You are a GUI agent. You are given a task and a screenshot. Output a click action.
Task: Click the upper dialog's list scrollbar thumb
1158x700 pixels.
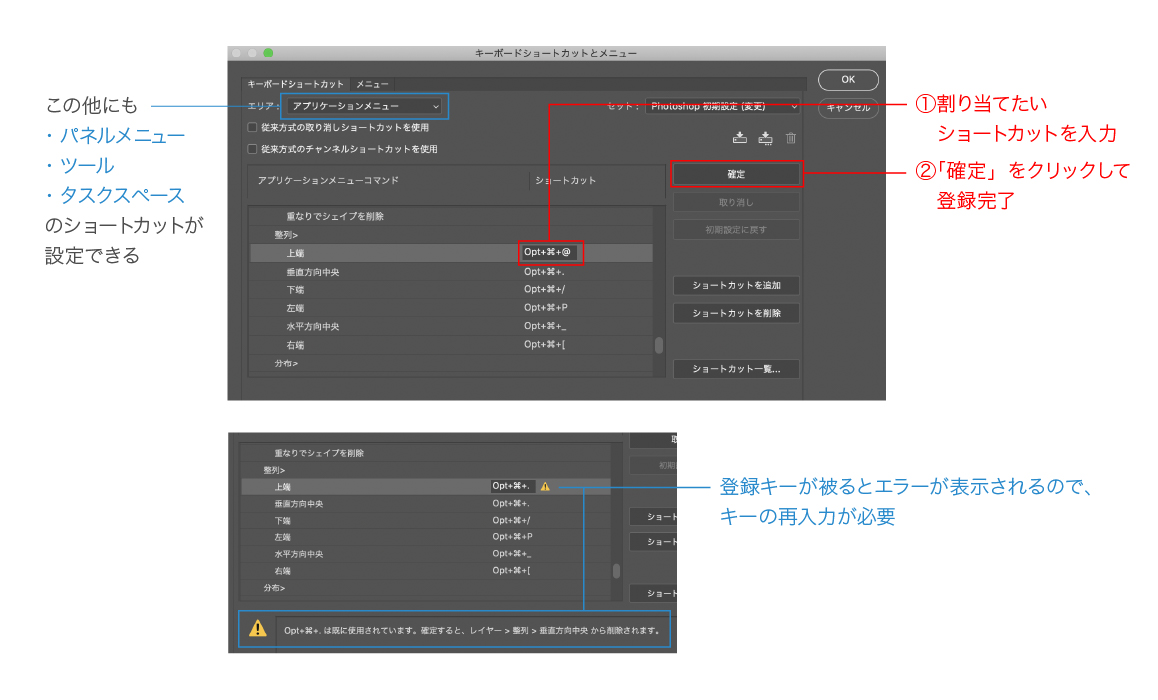(x=659, y=345)
